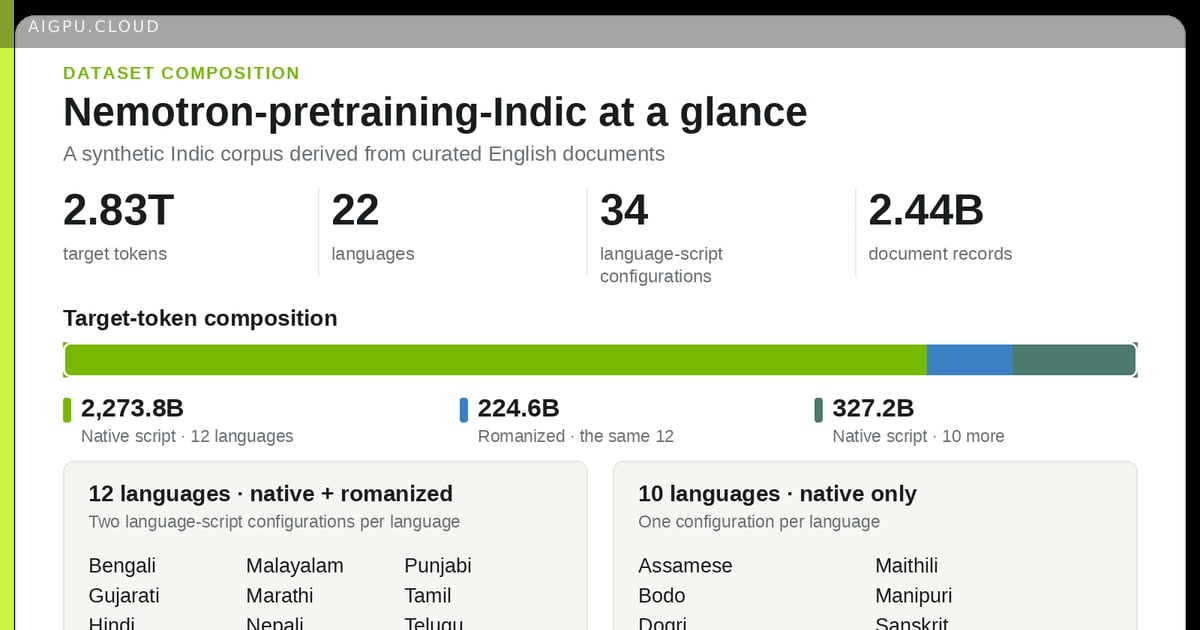Click Gujarati in the language list

click(124, 596)
